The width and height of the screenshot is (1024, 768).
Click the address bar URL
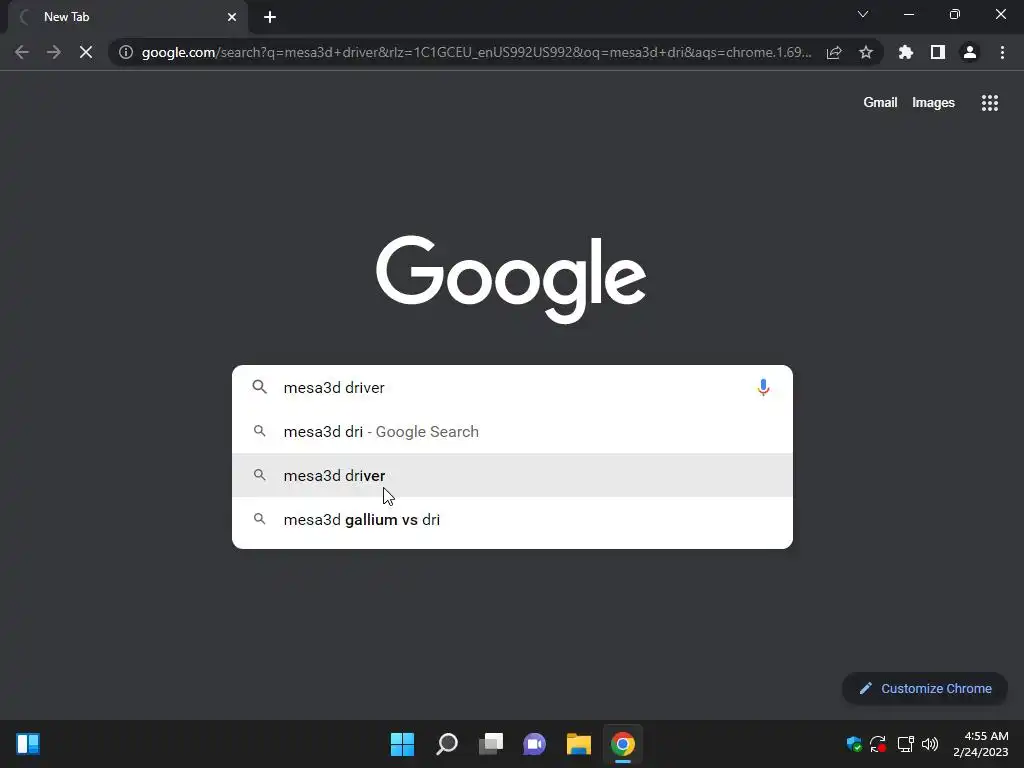[x=477, y=52]
